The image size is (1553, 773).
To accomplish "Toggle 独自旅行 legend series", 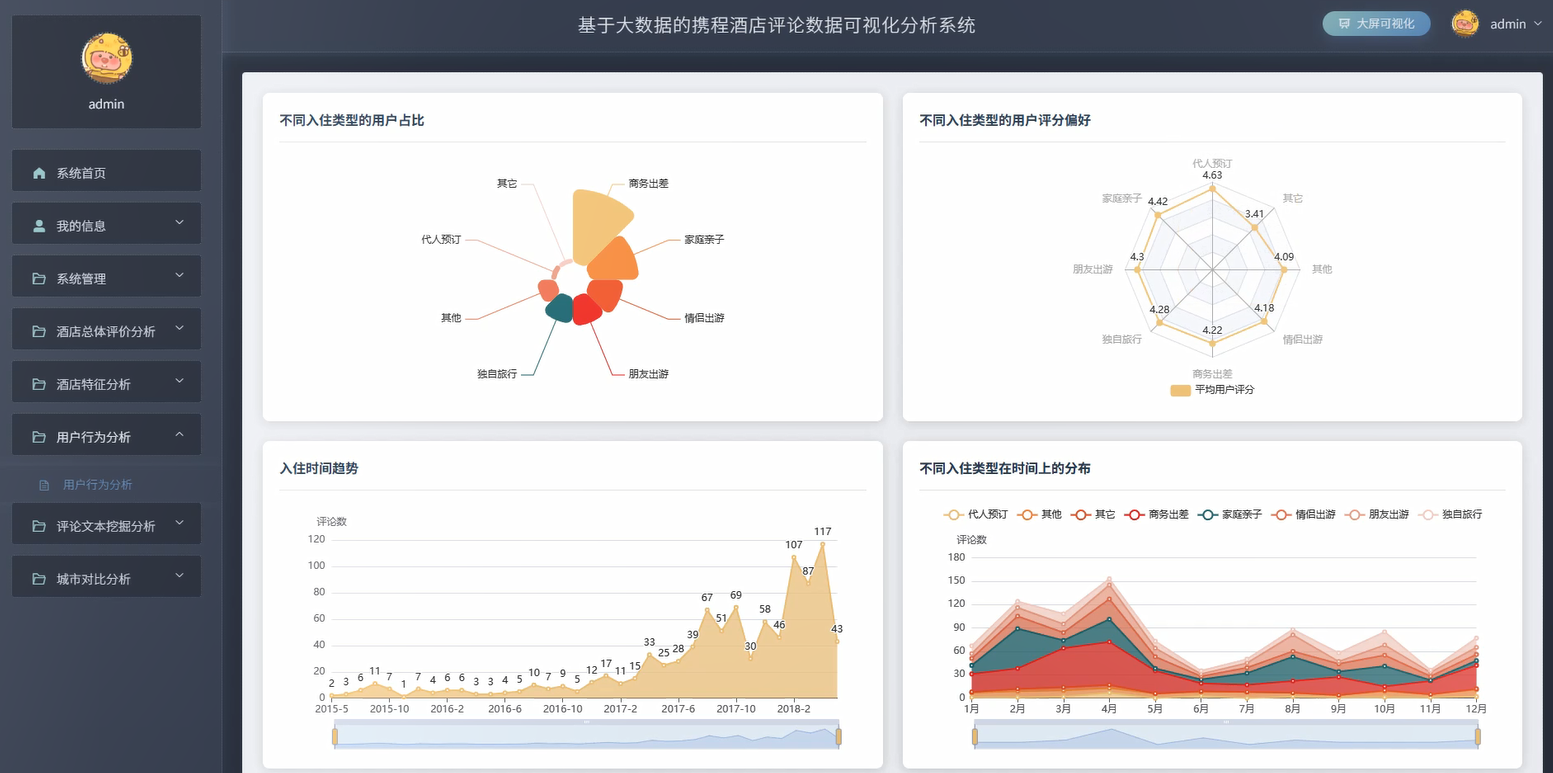I will (1450, 514).
